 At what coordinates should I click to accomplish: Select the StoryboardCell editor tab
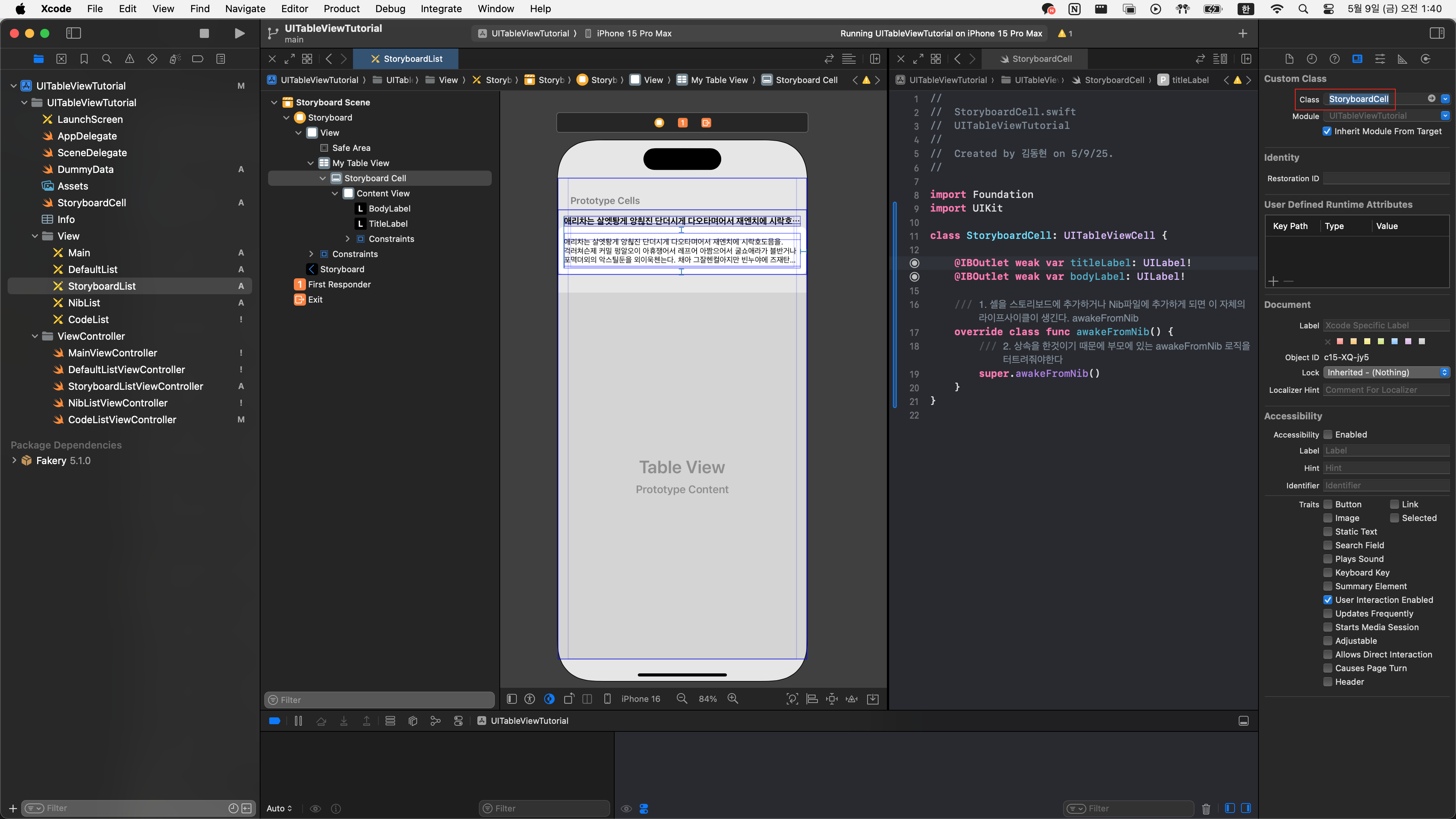[x=1035, y=59]
